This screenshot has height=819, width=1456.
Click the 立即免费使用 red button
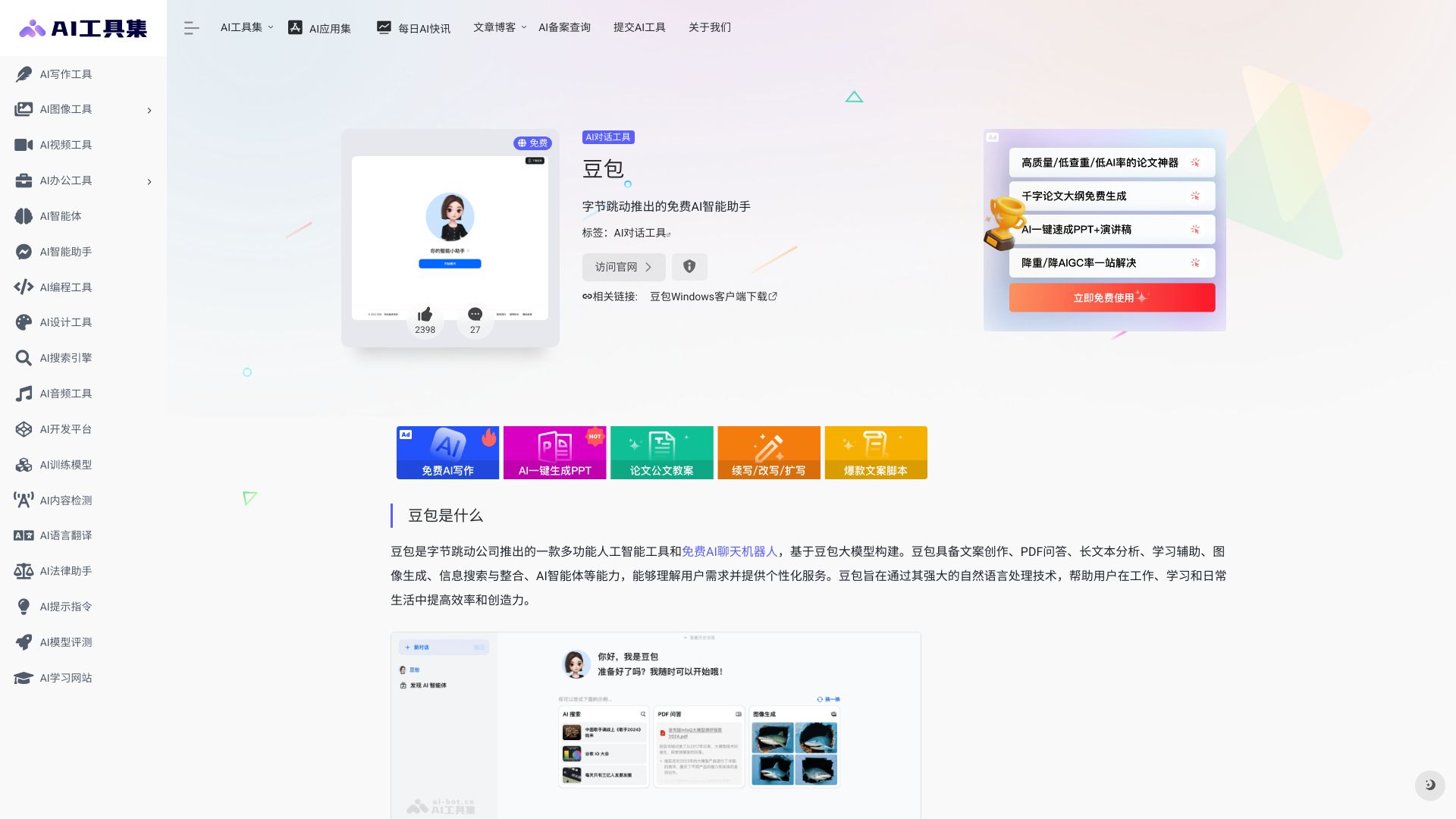click(1112, 297)
